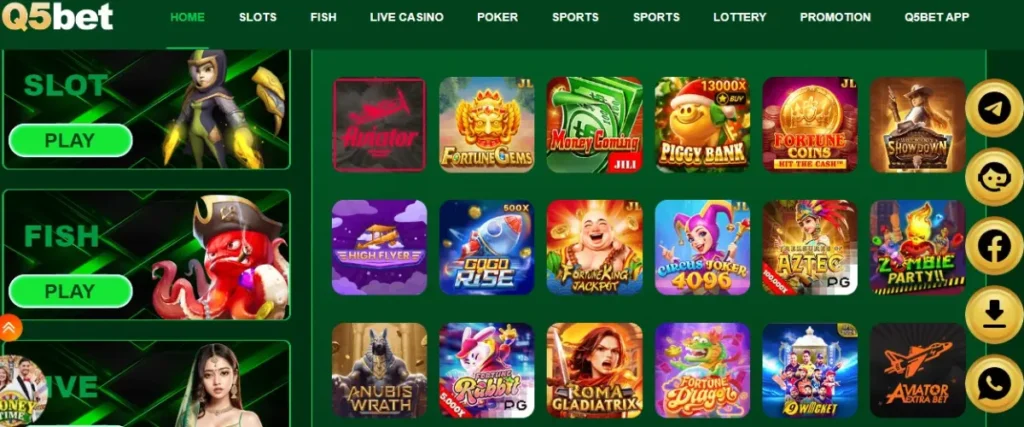Image resolution: width=1024 pixels, height=427 pixels.
Task: Open the Q5BET APP menu item
Action: point(936,18)
